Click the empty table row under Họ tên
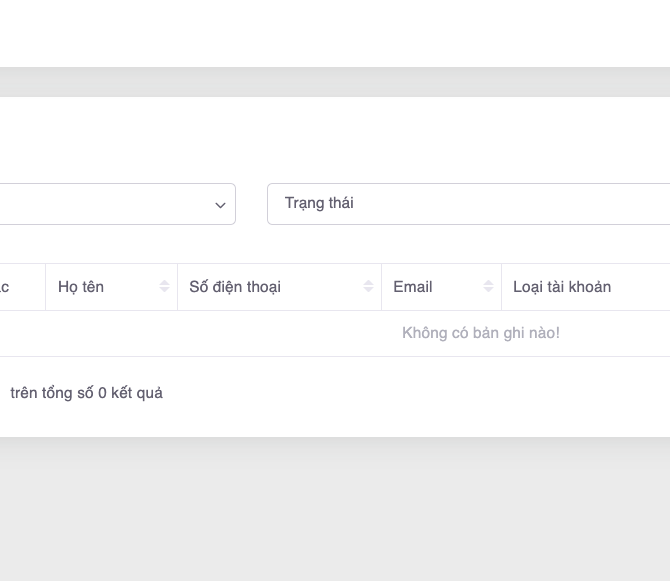 (x=110, y=333)
